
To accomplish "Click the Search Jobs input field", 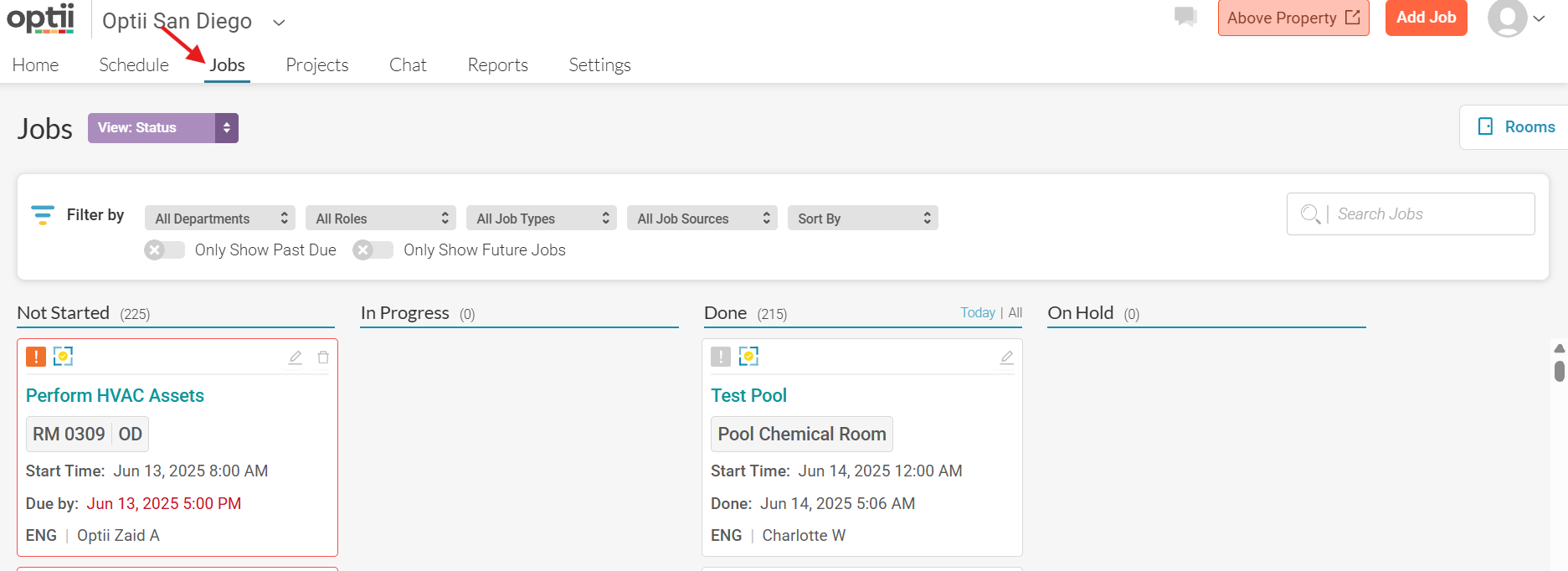I will (1411, 214).
